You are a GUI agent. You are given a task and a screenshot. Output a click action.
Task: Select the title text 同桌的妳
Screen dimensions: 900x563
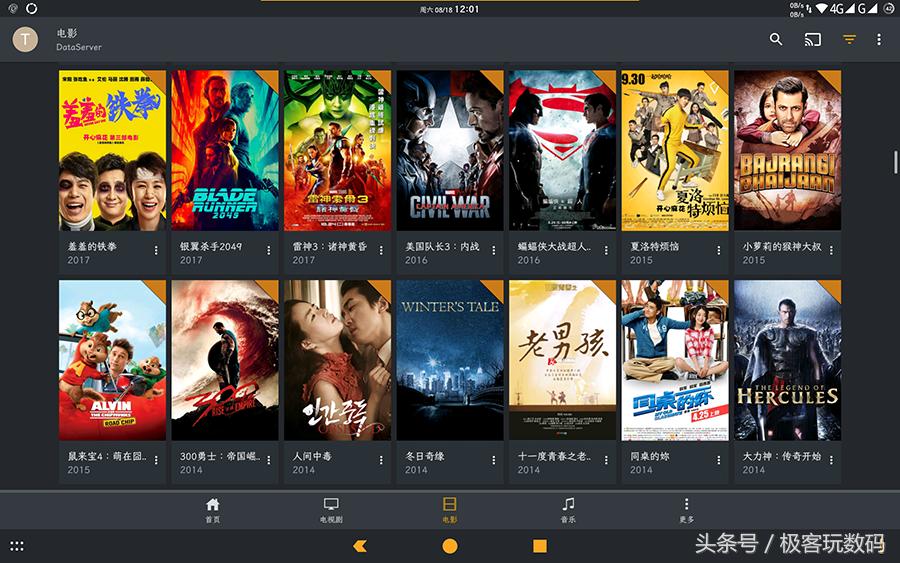(650, 456)
